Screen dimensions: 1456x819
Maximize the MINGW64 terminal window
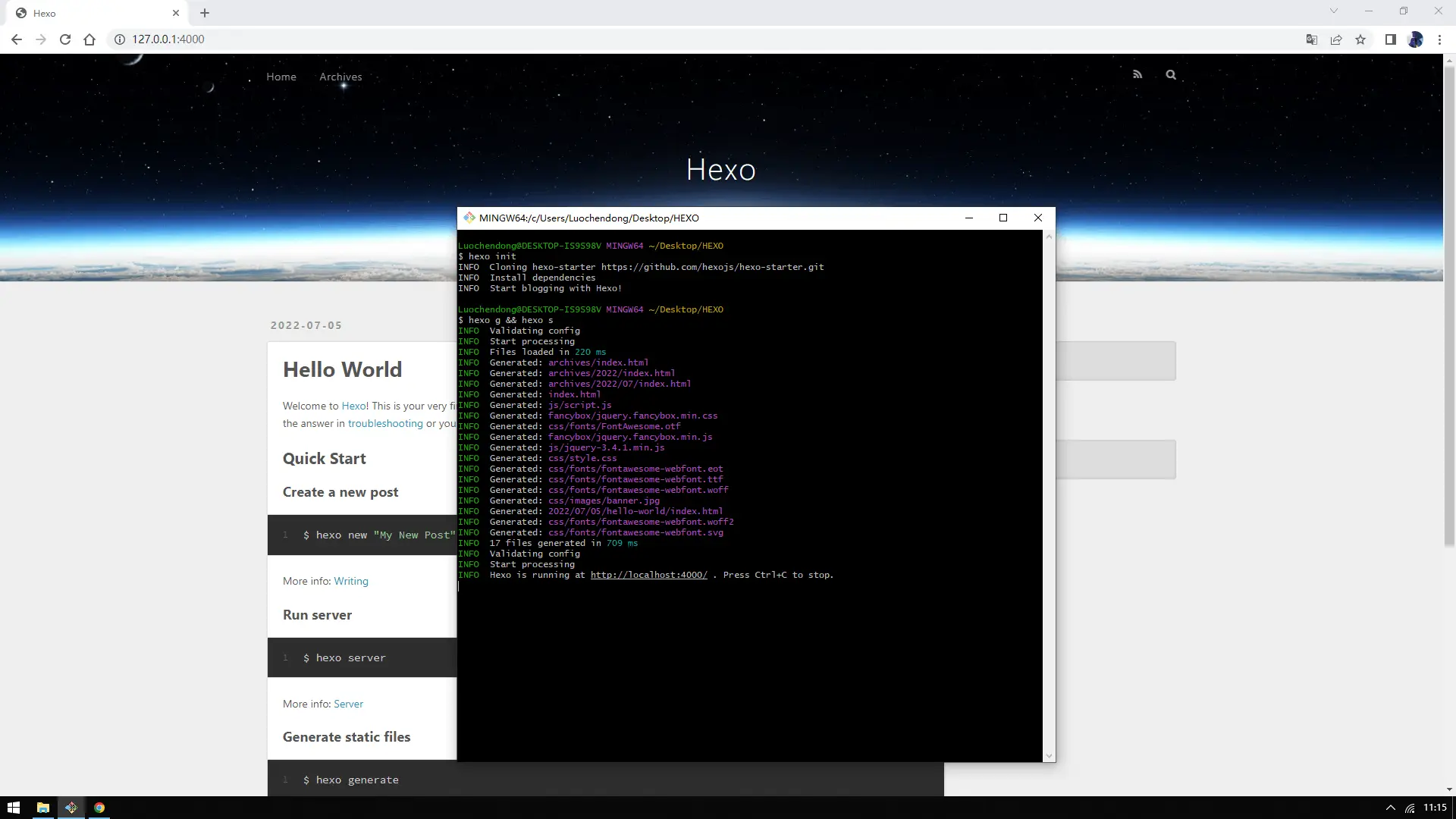[1003, 218]
